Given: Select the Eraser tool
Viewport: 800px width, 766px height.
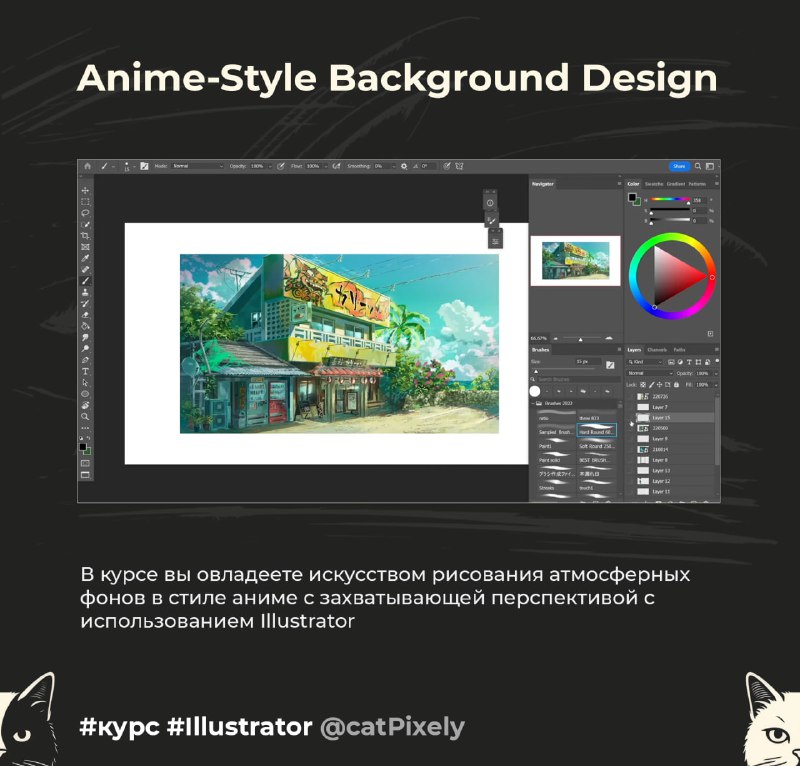Looking at the screenshot, I should pos(85,315).
